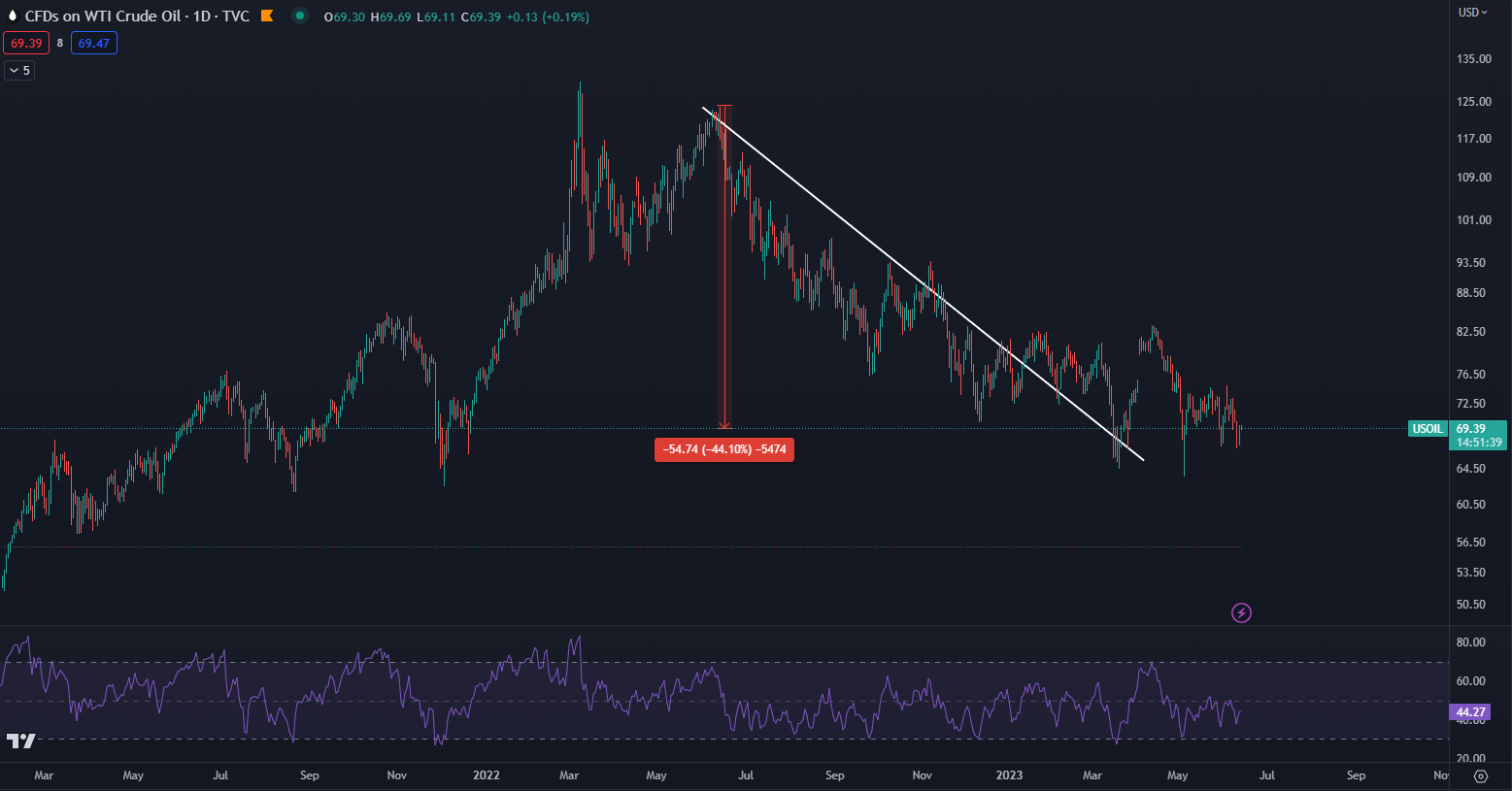
Task: Expand the collapsed indicators legend showing 5
Action: click(x=19, y=70)
